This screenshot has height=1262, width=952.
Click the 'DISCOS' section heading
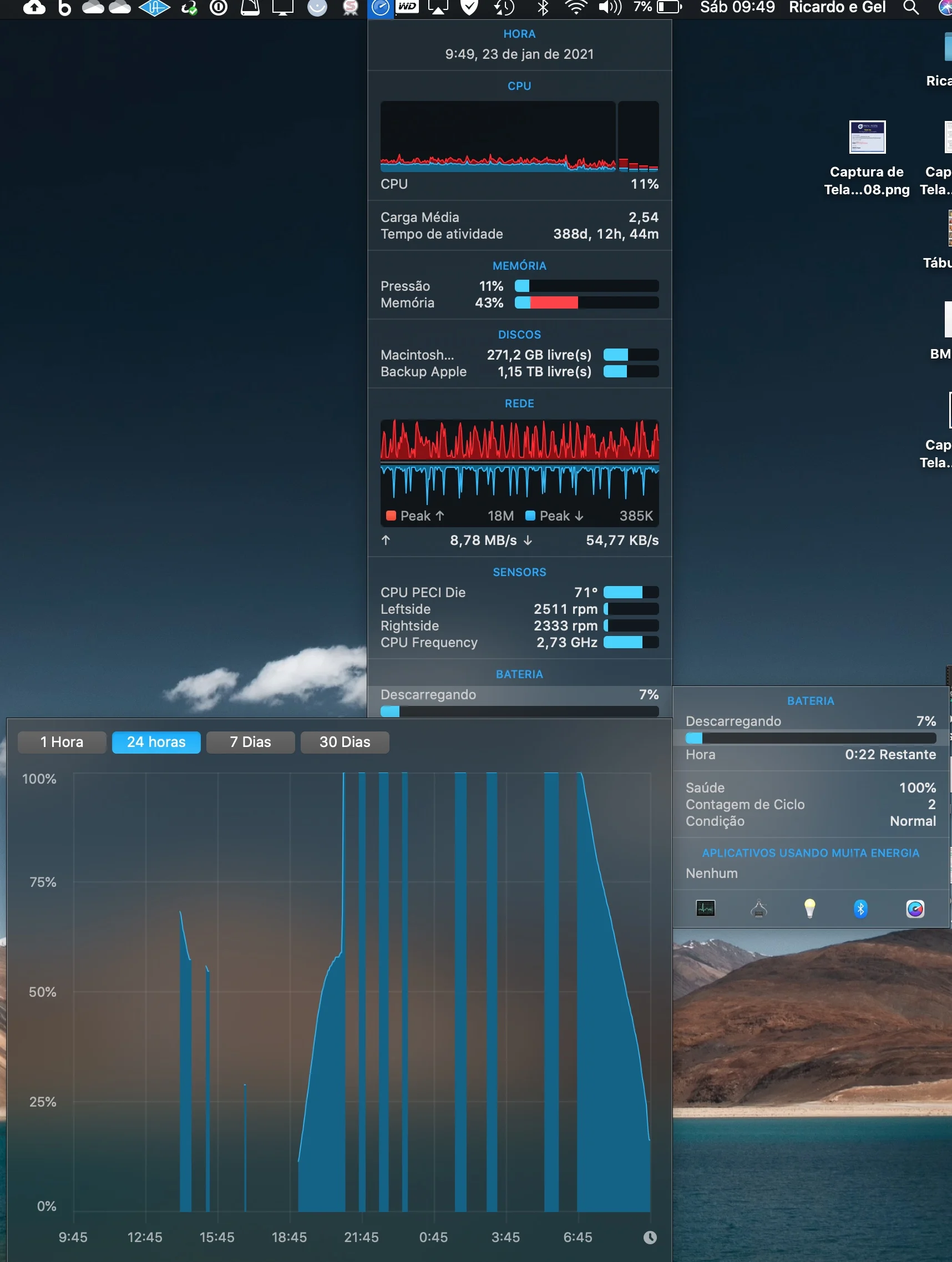(519, 334)
